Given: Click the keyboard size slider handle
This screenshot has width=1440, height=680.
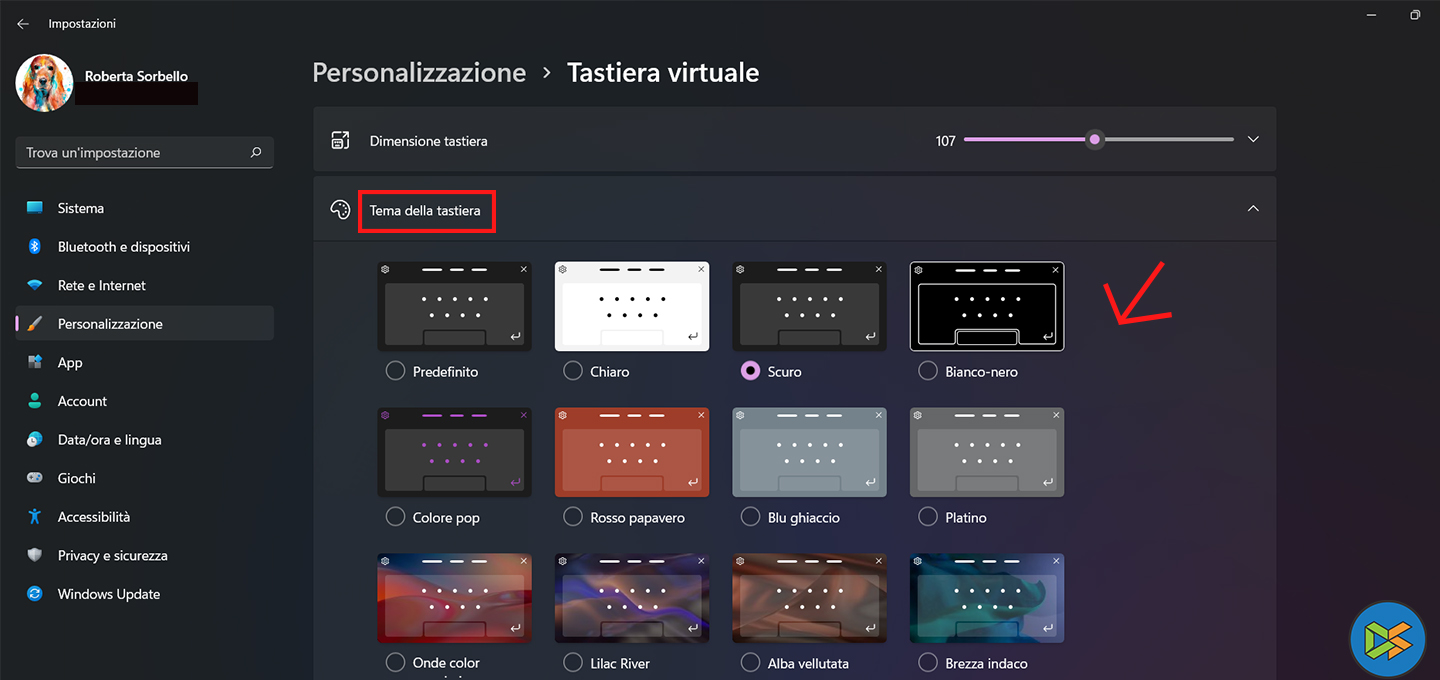Looking at the screenshot, I should click(x=1095, y=140).
